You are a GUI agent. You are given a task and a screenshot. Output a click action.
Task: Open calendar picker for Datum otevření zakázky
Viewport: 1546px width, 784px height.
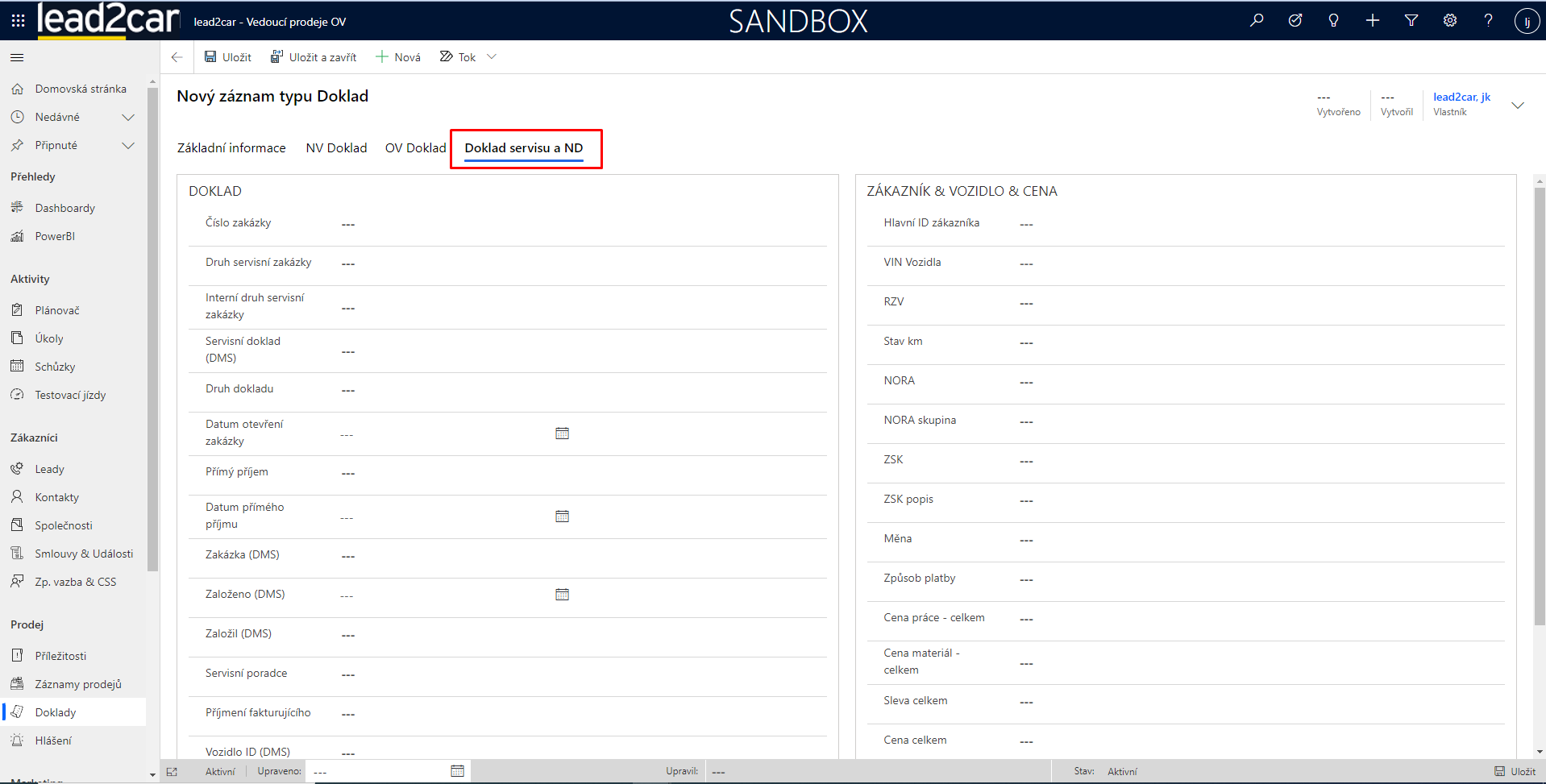563,433
